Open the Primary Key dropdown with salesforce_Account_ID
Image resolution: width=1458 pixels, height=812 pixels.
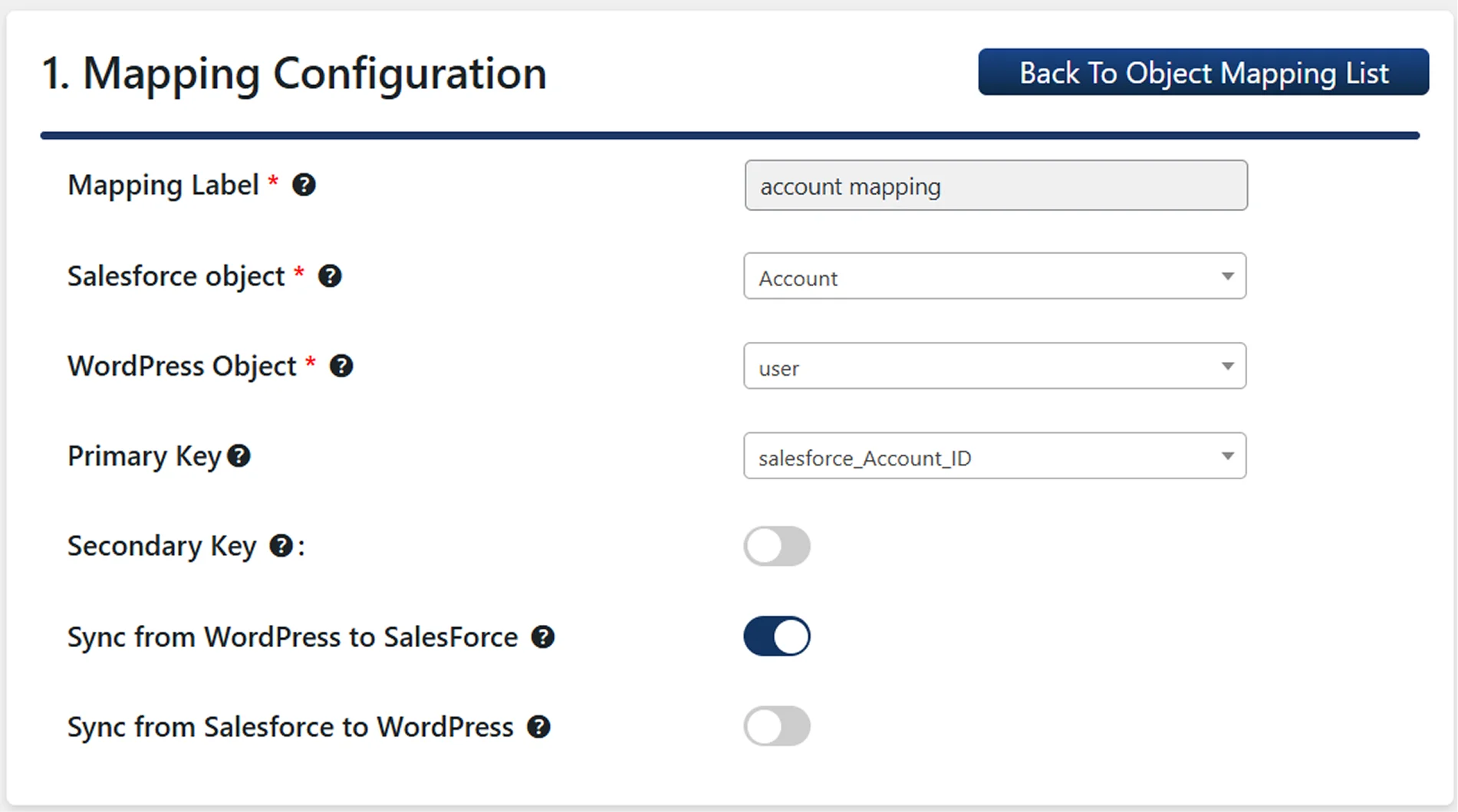[x=994, y=456]
